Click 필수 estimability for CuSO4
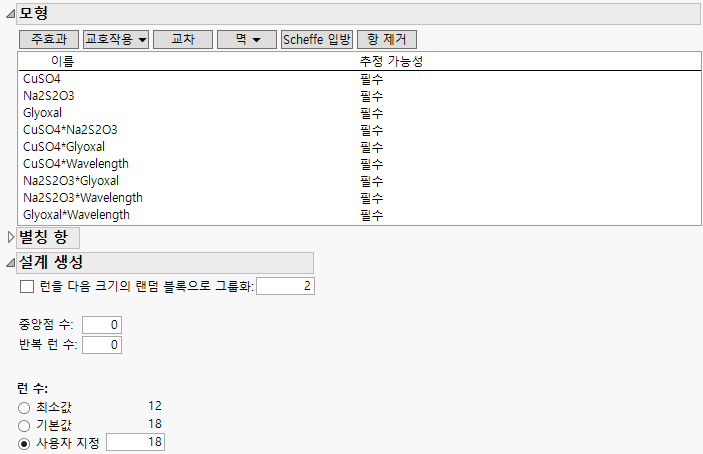703x454 pixels. point(372,79)
